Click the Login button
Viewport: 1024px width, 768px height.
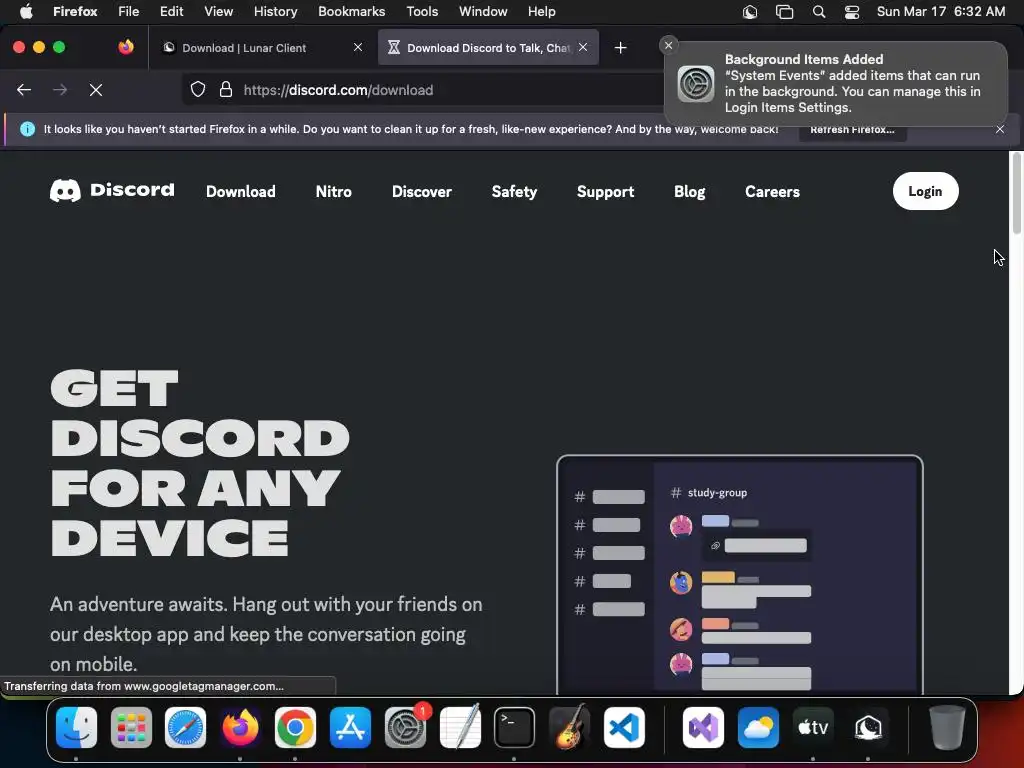coord(925,191)
